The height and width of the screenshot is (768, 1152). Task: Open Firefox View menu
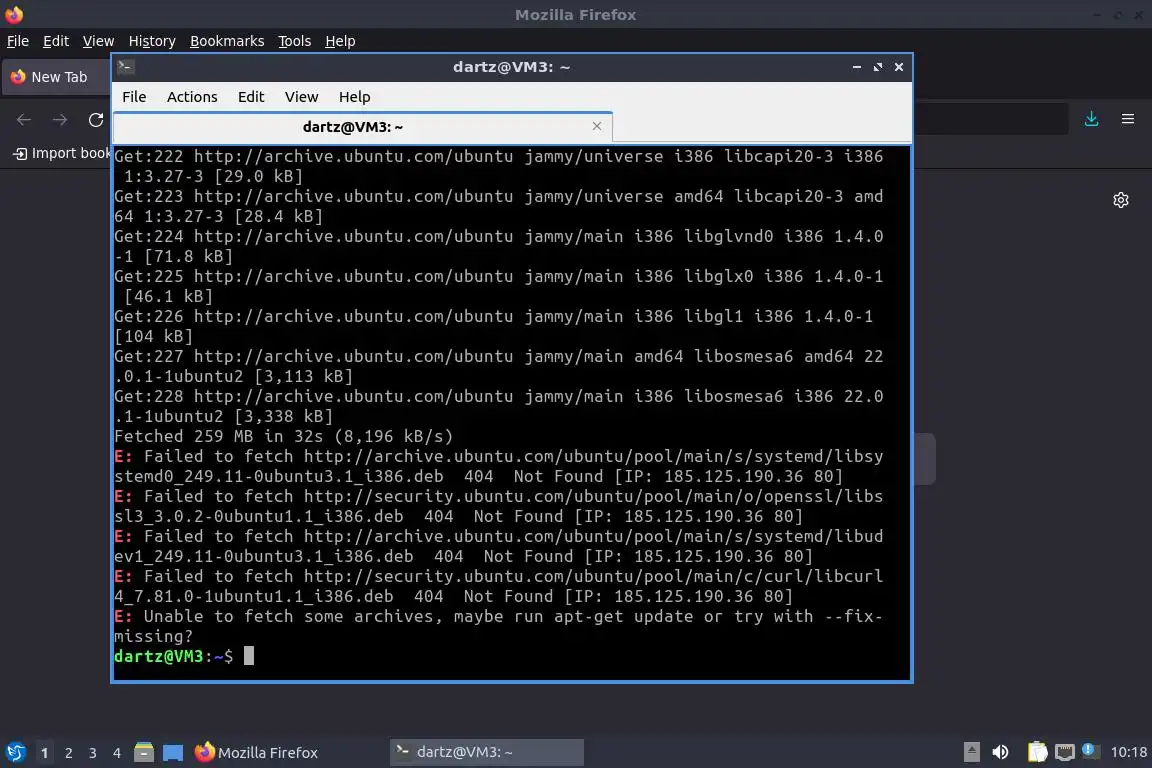pyautogui.click(x=98, y=41)
